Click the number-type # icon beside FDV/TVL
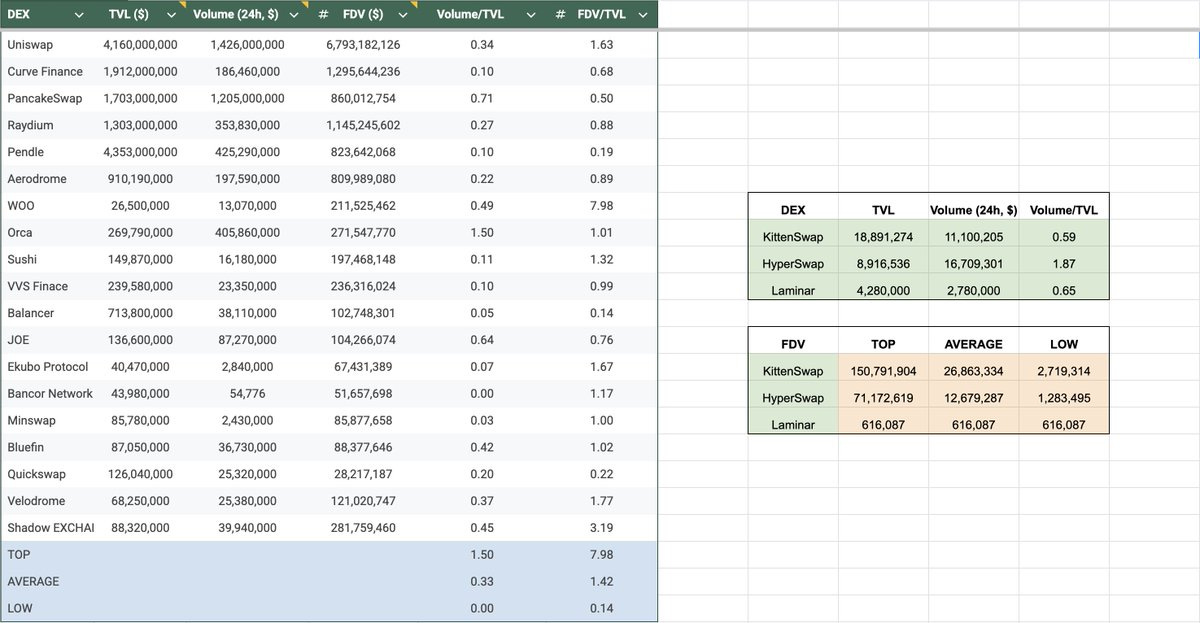 [x=560, y=15]
